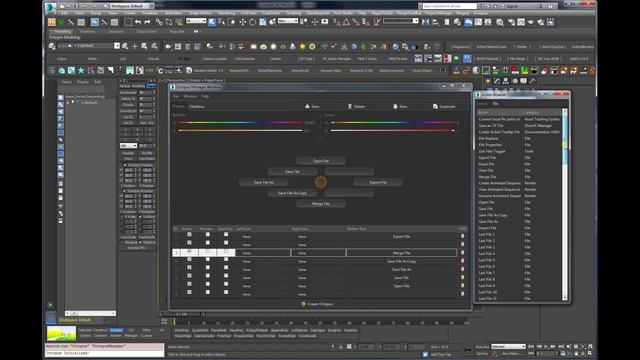Activate the Select and Rotate tool

253,22
